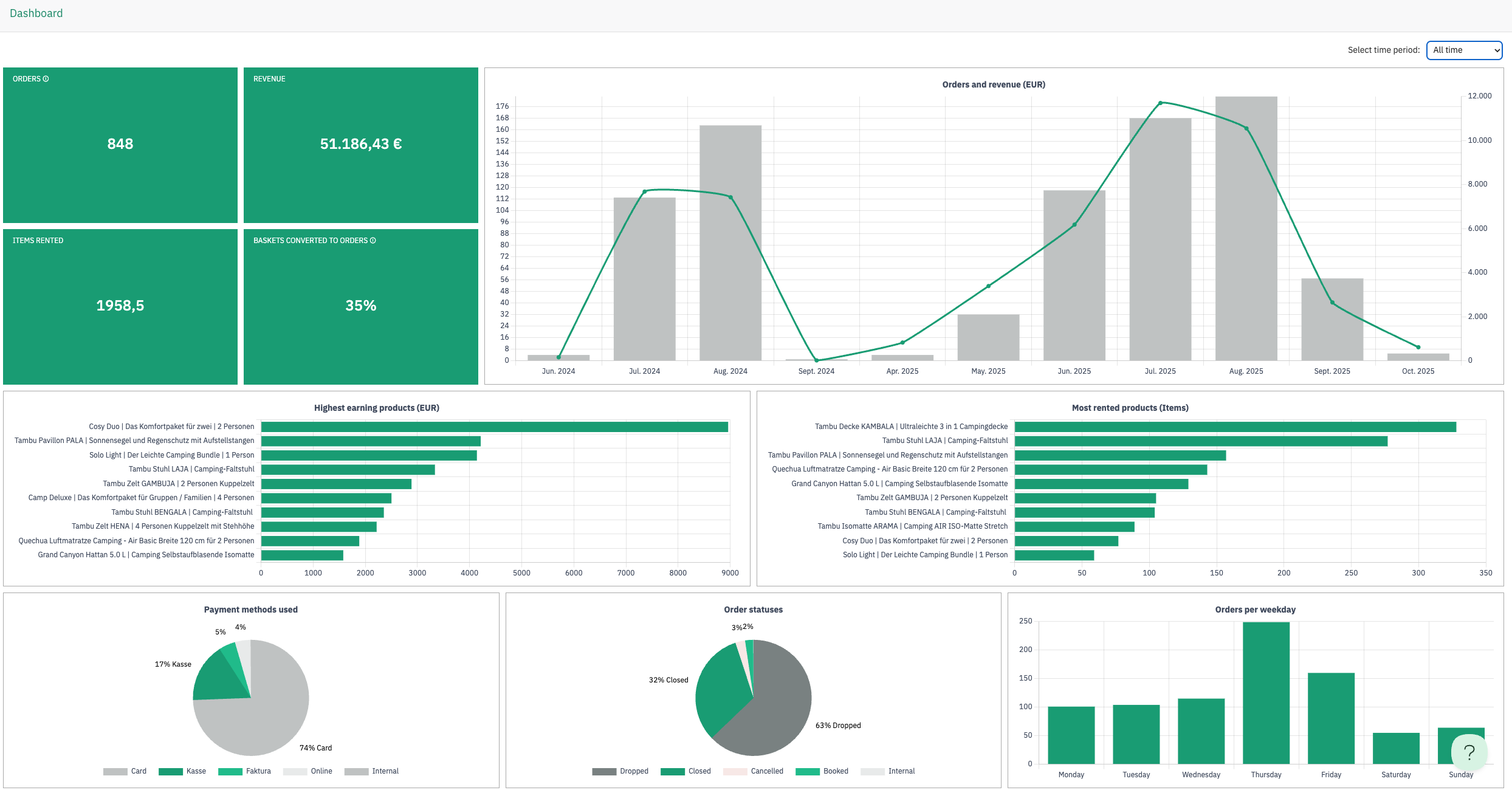Open the Select time period dropdown
The height and width of the screenshot is (790, 1512).
point(1464,50)
